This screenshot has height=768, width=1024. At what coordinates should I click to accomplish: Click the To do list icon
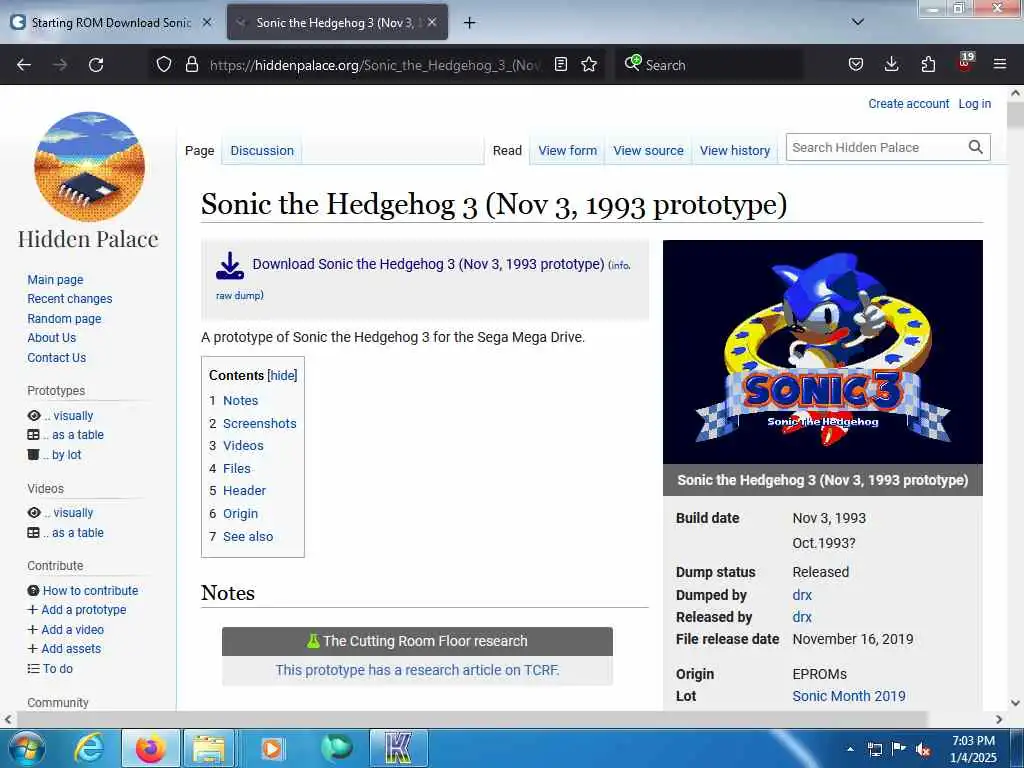(33, 669)
